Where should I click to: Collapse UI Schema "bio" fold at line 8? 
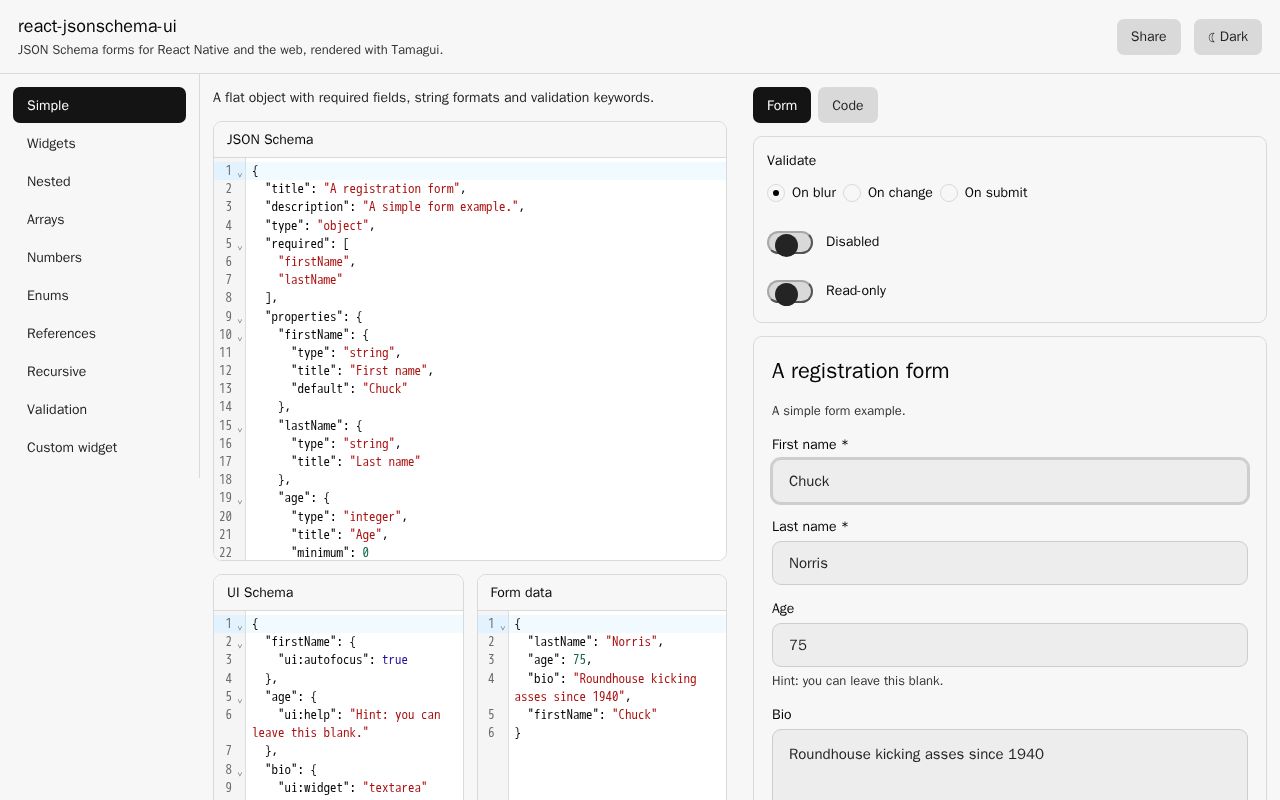[240, 771]
